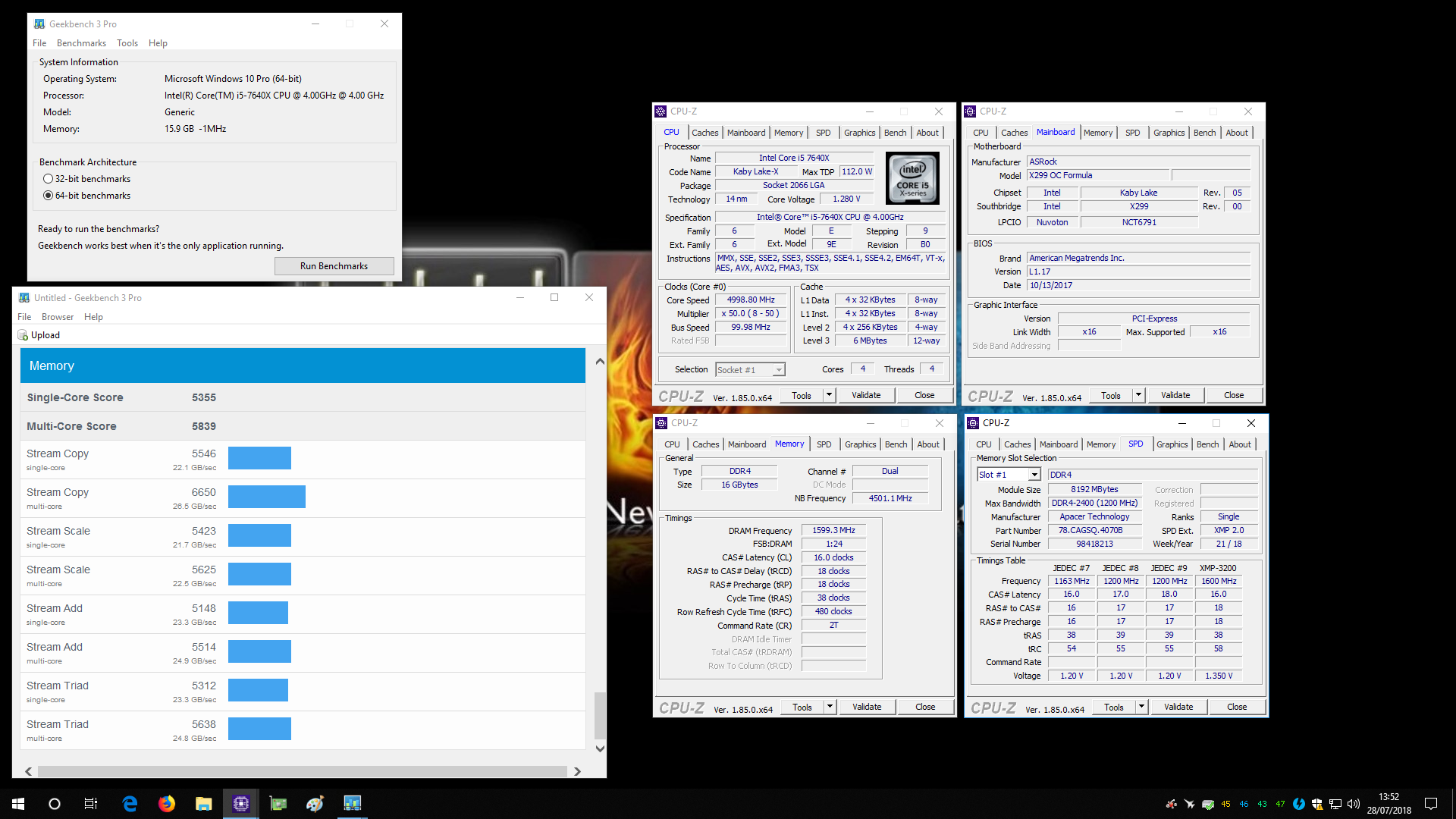The image size is (1456, 819).
Task: Open Windows Defender shield tray icon
Action: (1317, 804)
